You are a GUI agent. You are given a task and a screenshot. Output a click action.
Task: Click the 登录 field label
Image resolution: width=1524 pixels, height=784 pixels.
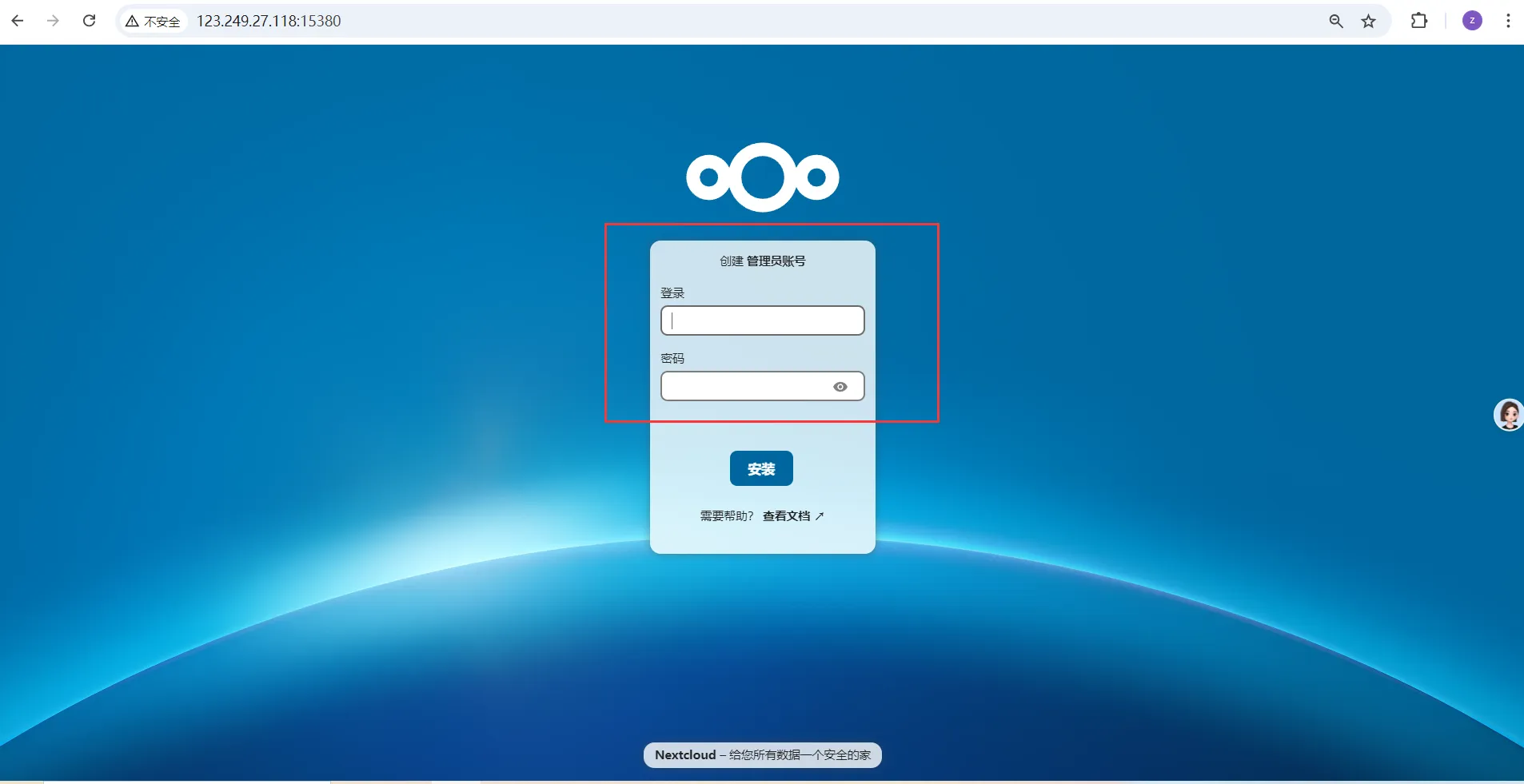[x=672, y=293]
